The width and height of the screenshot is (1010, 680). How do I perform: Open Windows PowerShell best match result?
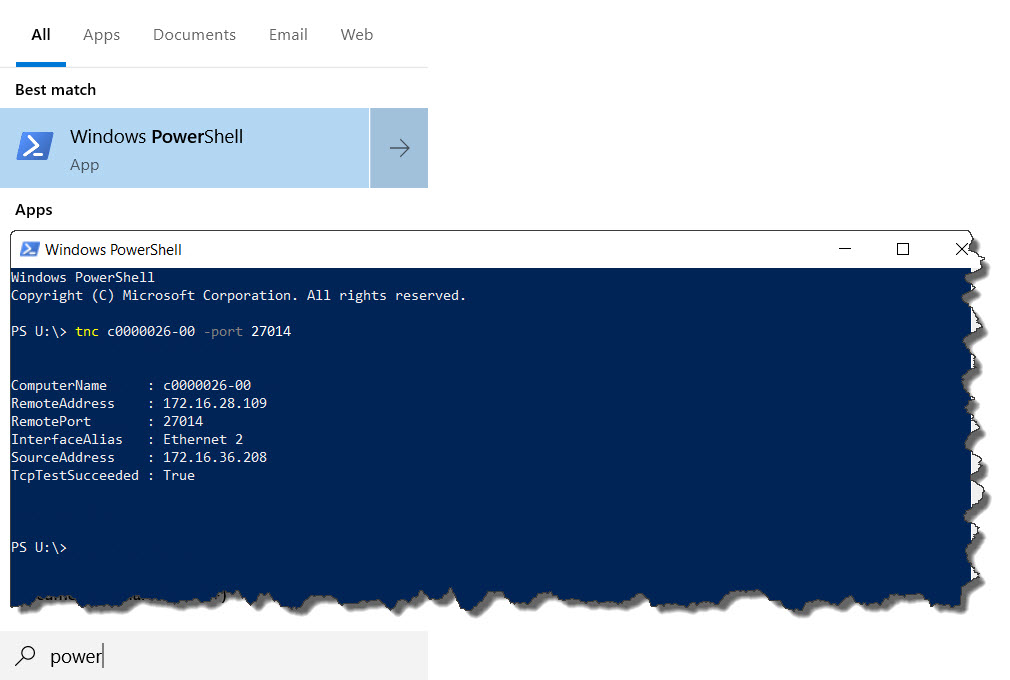pyautogui.click(x=184, y=148)
